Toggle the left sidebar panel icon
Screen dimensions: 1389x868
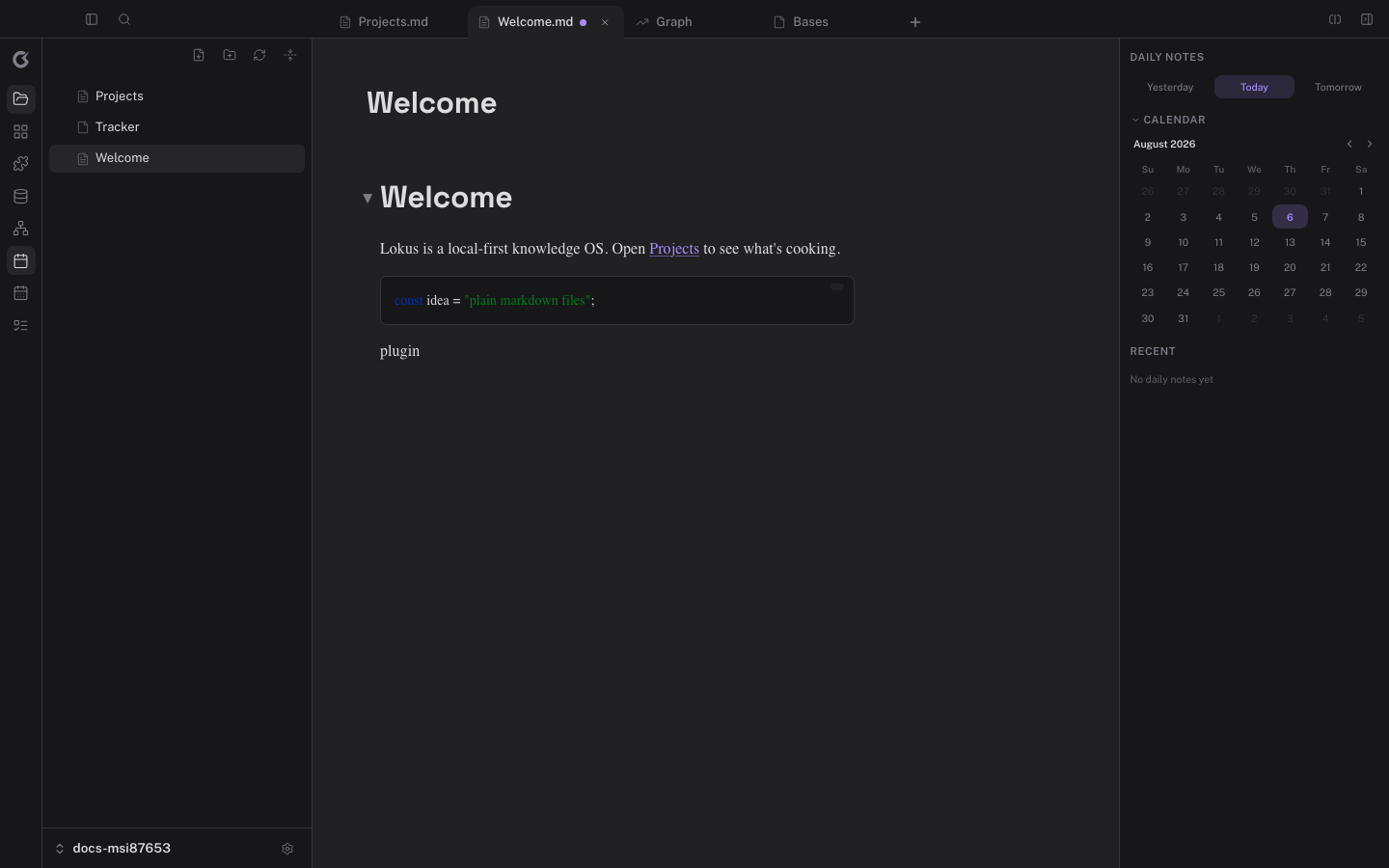(92, 19)
